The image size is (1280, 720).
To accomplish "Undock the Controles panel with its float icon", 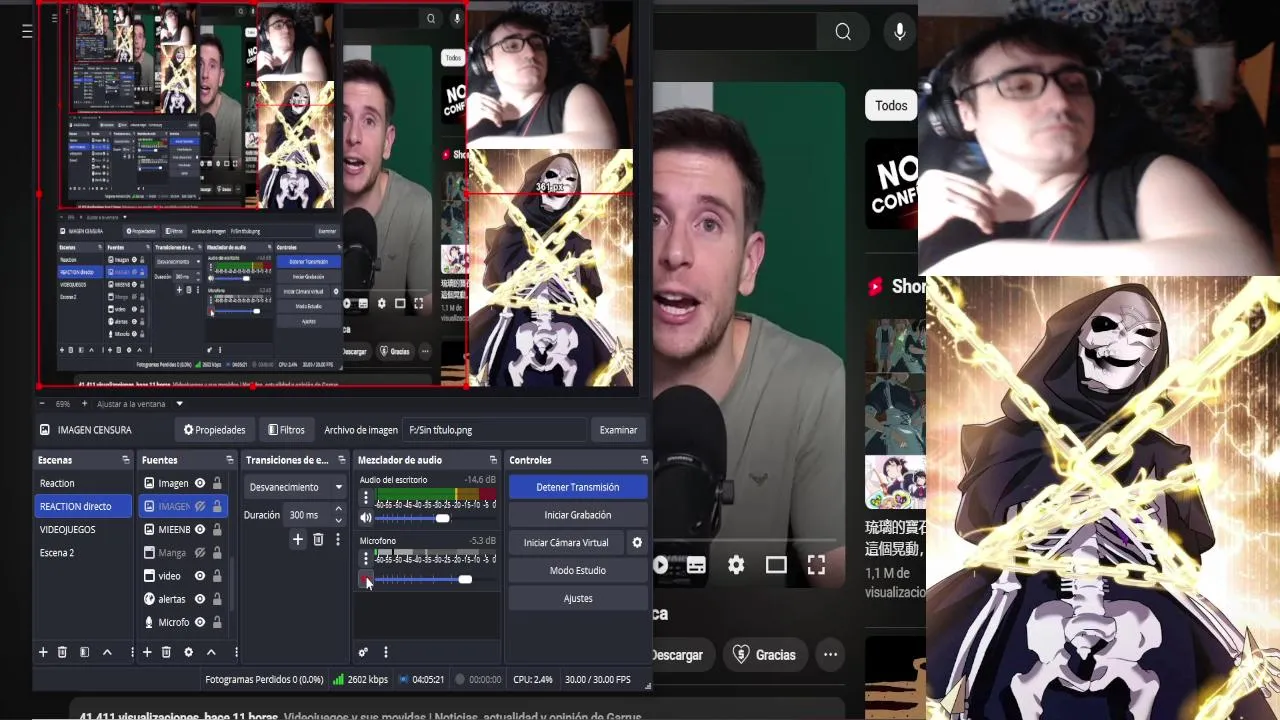I will 643,460.
